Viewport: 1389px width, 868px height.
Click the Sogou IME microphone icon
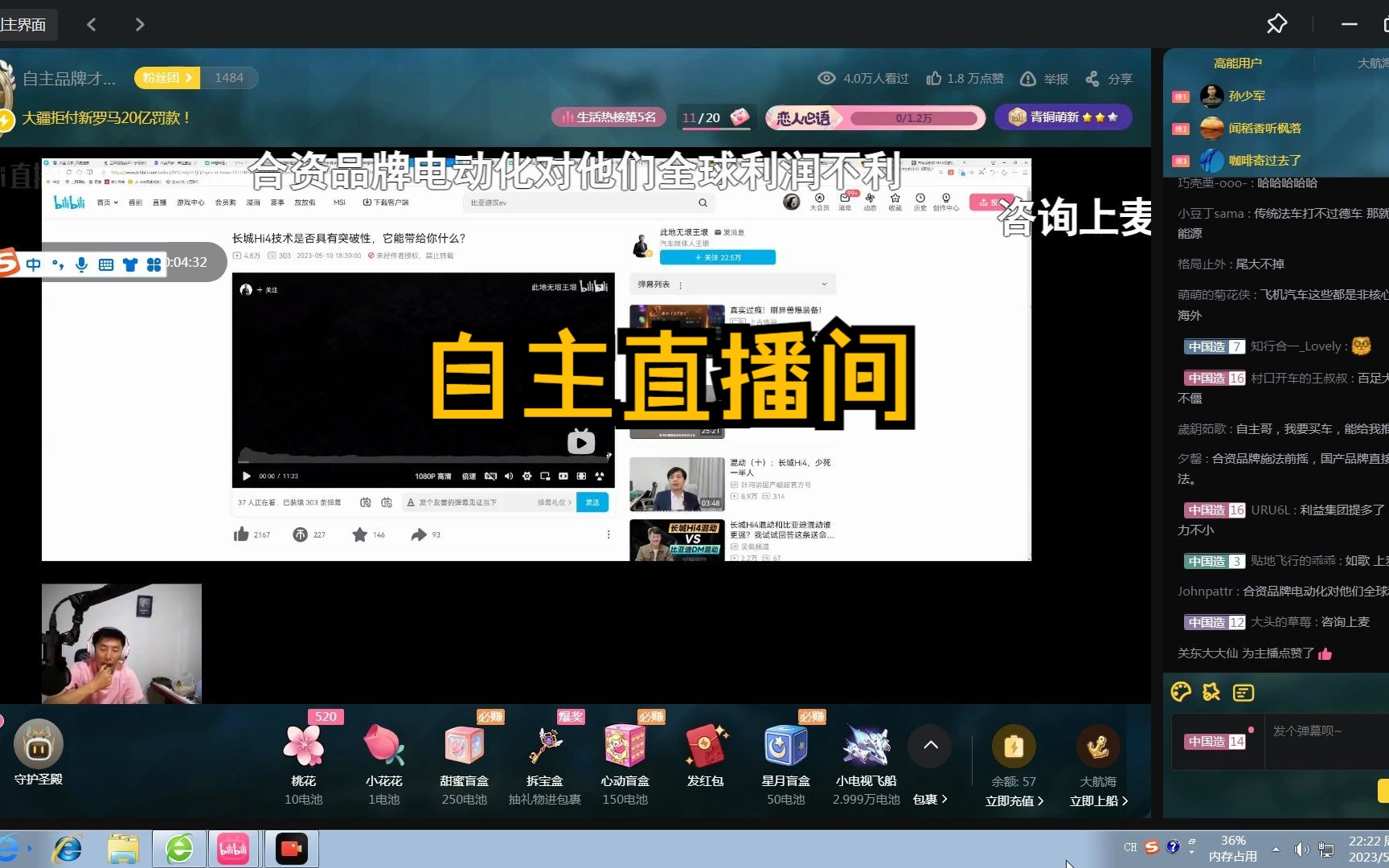tap(81, 264)
